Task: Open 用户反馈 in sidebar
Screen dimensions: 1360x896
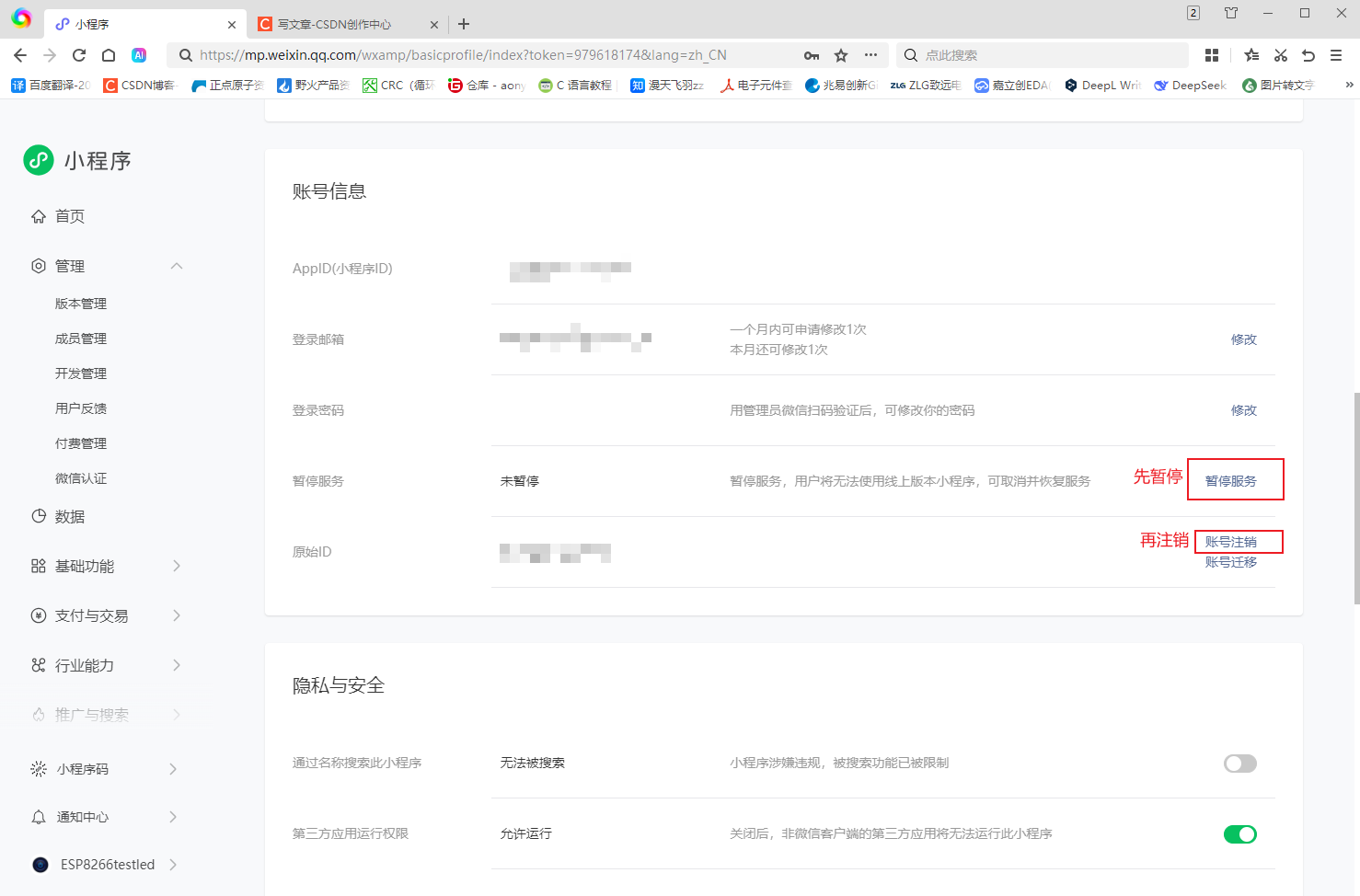Action: tap(81, 408)
